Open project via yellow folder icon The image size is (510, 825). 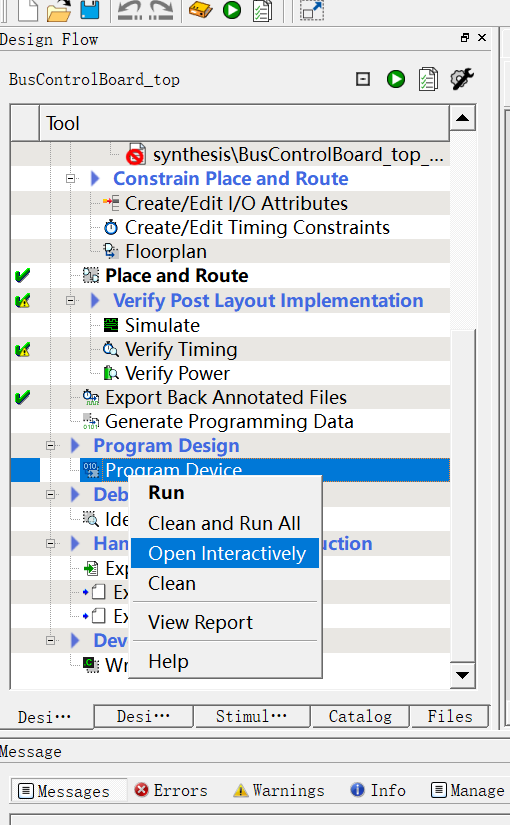coord(58,10)
